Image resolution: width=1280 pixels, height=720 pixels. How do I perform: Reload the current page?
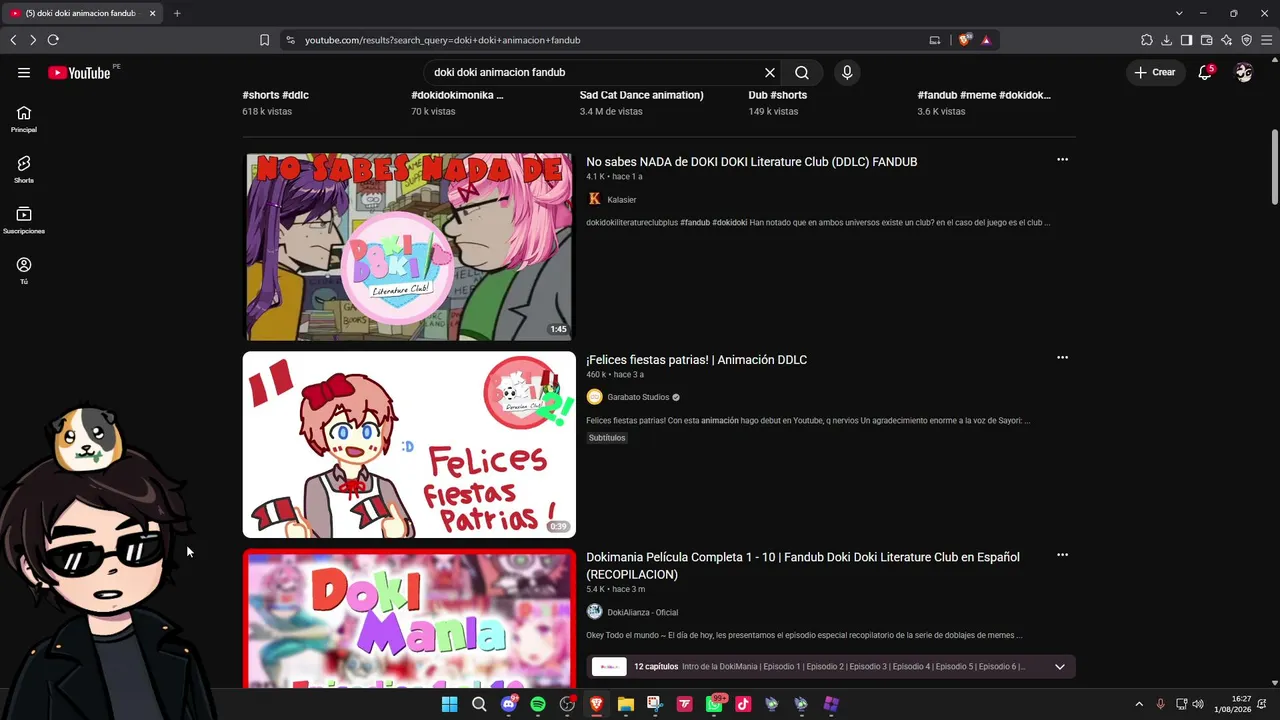pos(53,40)
